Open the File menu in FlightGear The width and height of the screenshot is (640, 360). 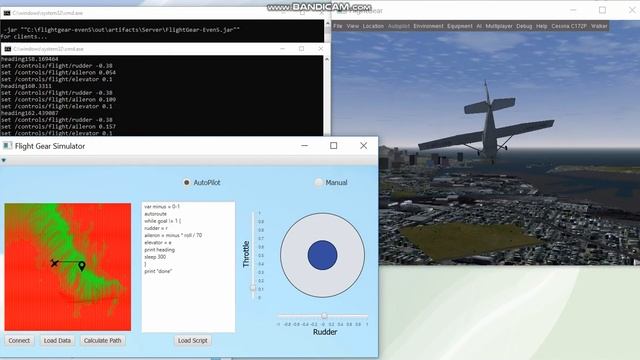338,26
